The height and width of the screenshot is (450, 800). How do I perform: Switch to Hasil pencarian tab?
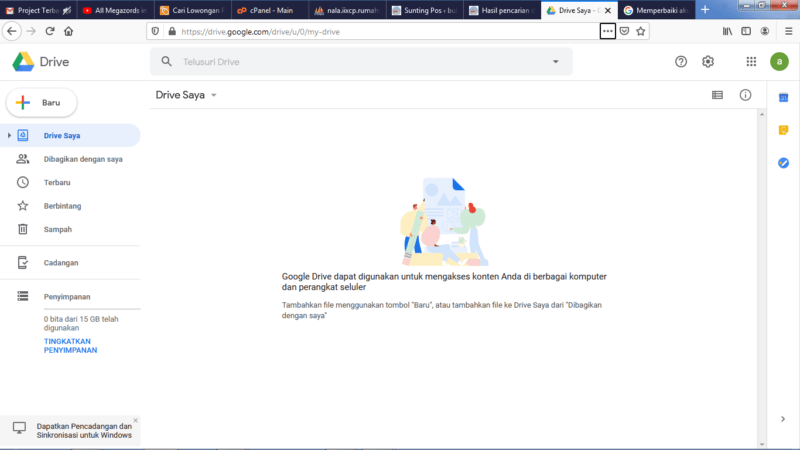tap(502, 10)
